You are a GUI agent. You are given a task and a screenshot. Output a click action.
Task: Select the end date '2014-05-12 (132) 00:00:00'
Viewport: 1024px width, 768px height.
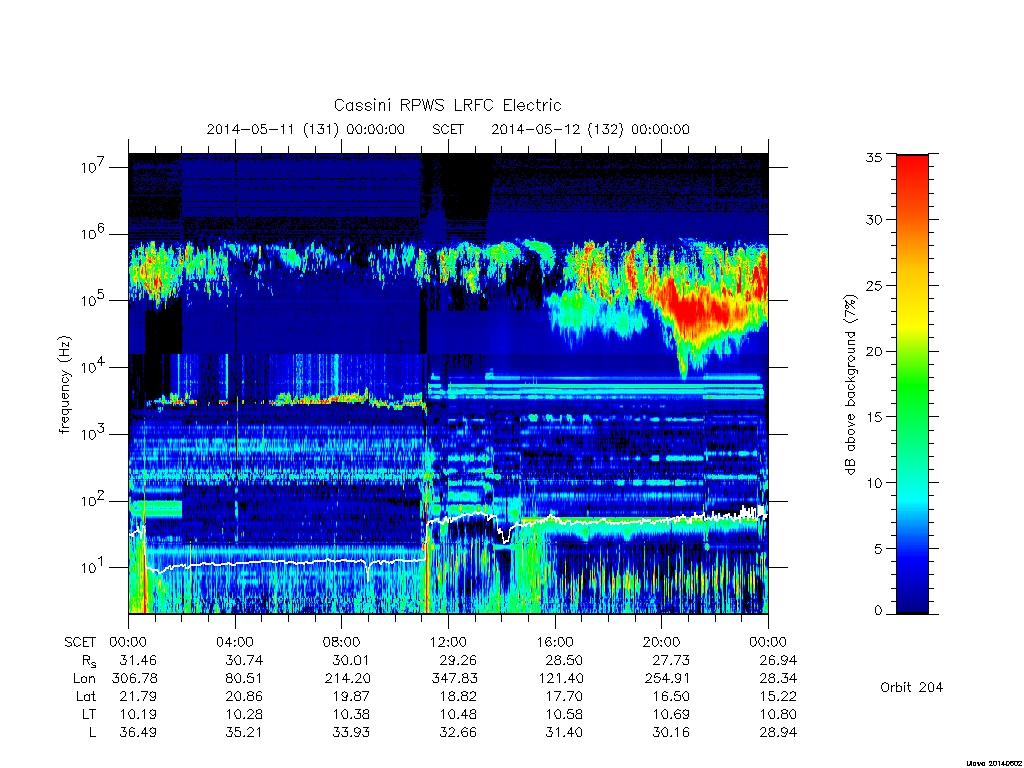coord(590,129)
